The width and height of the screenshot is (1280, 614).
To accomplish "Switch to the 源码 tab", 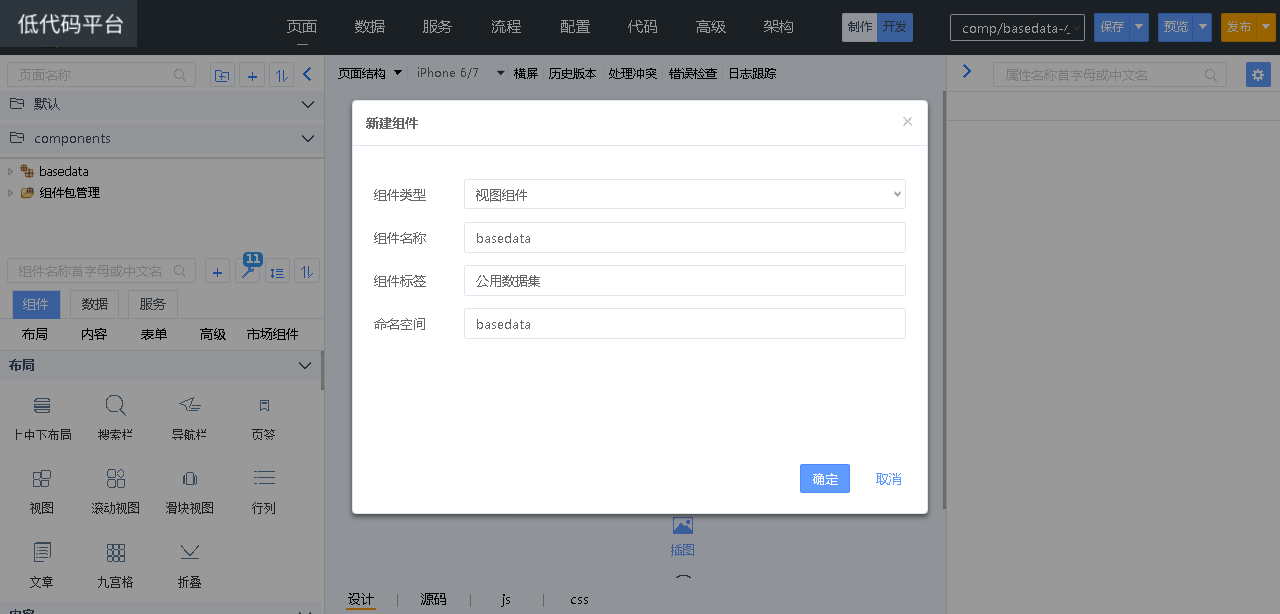I will [x=433, y=600].
